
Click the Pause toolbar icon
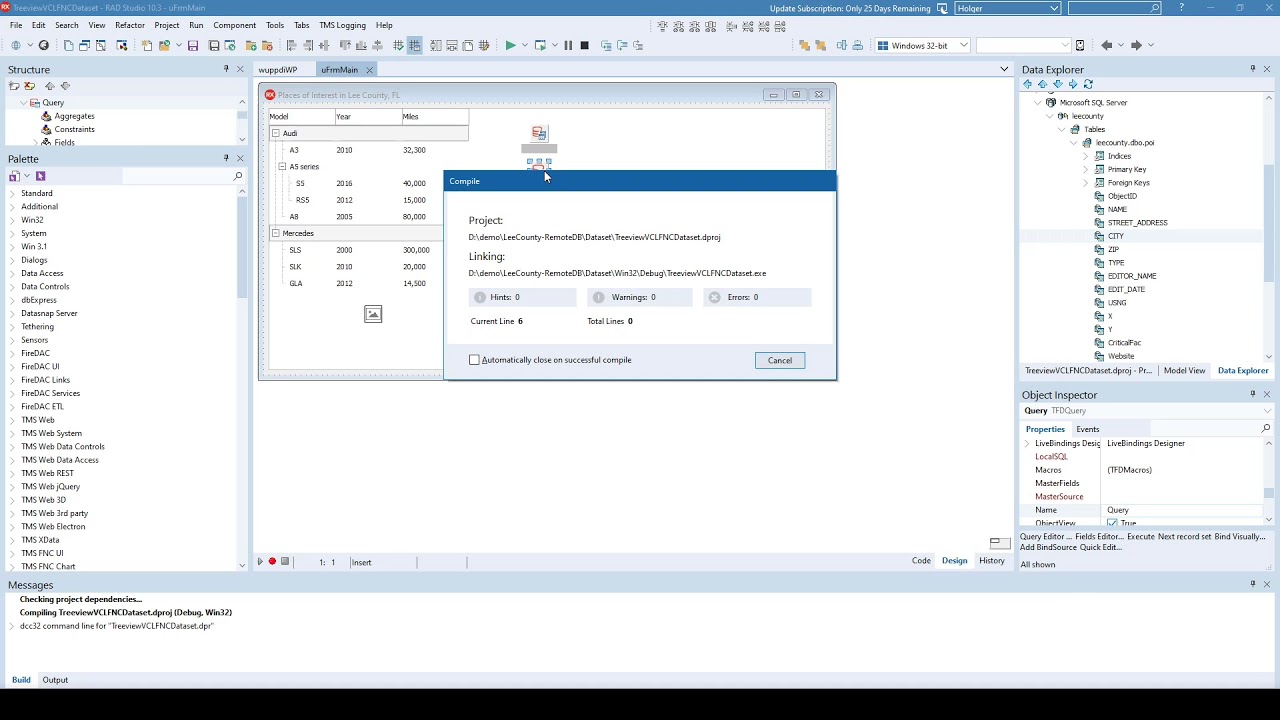tap(568, 45)
